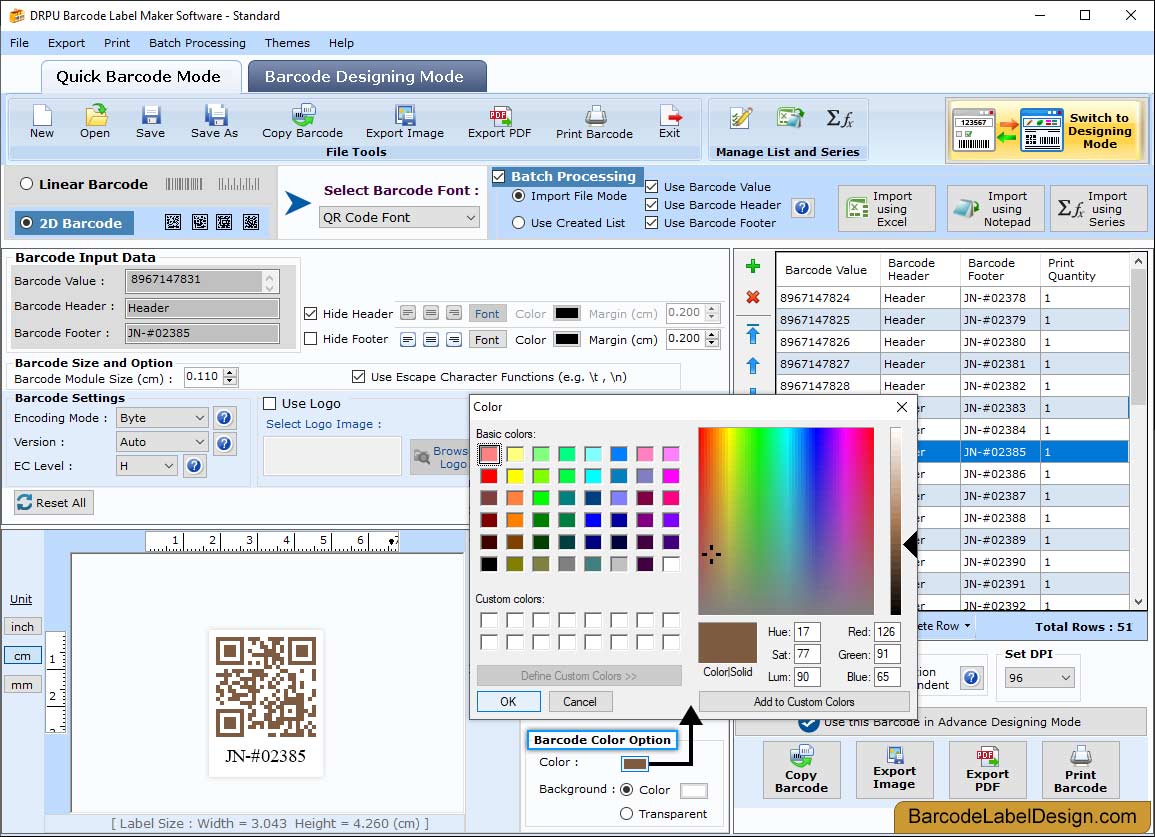Open the Set DPI dropdown
The image size is (1155, 837).
click(1040, 678)
